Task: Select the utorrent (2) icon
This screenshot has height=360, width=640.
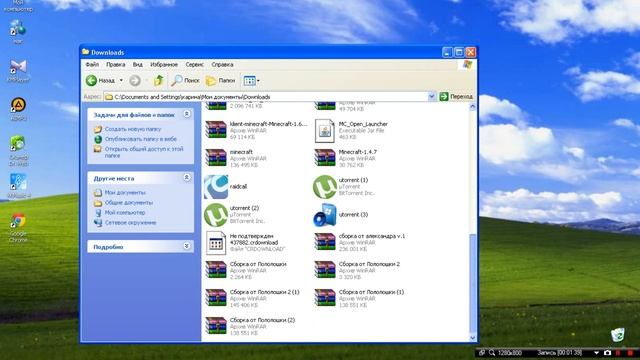Action: click(x=216, y=215)
